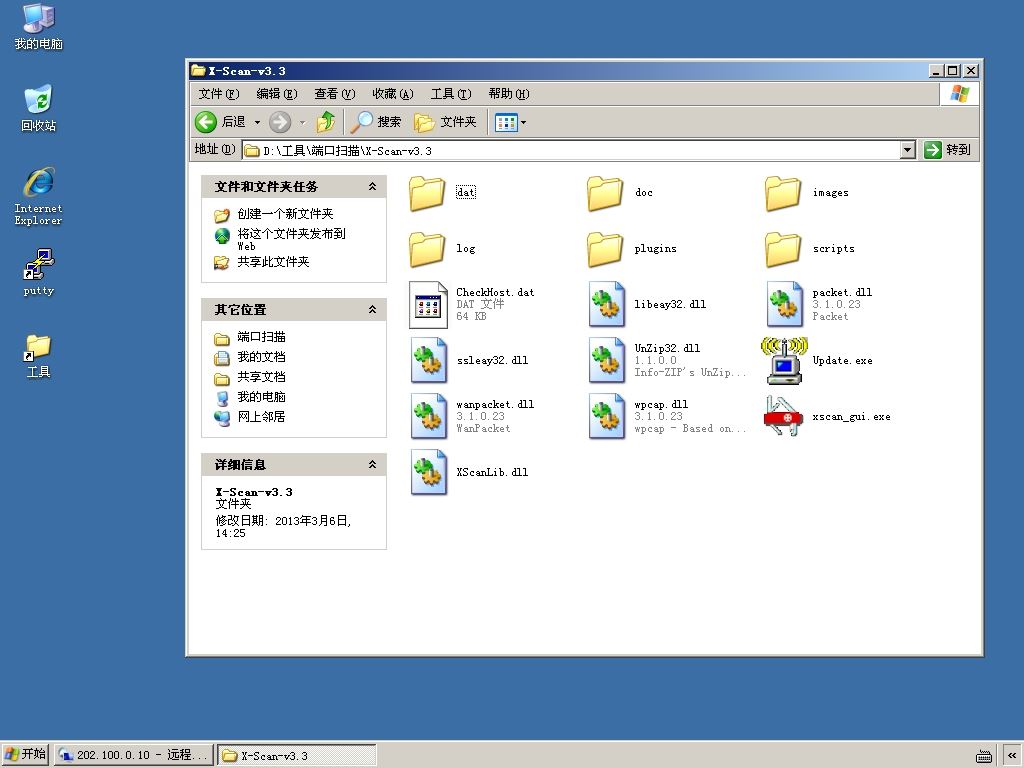Viewport: 1024px width, 768px height.
Task: Open the 查看(V) menu
Action: [x=334, y=94]
